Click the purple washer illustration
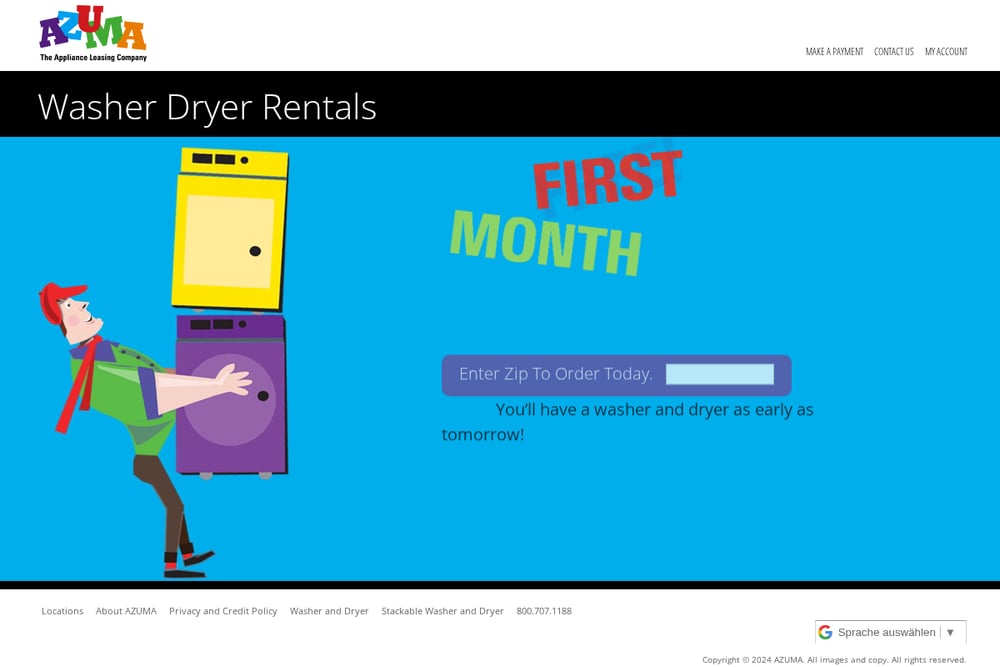Screen dimensions: 1000x667 [x=231, y=395]
